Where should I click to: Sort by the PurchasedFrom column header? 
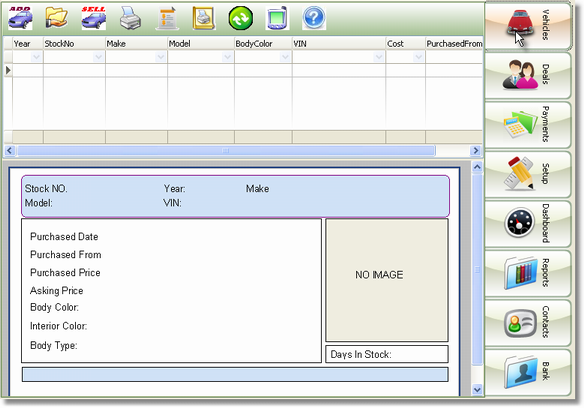click(x=454, y=44)
